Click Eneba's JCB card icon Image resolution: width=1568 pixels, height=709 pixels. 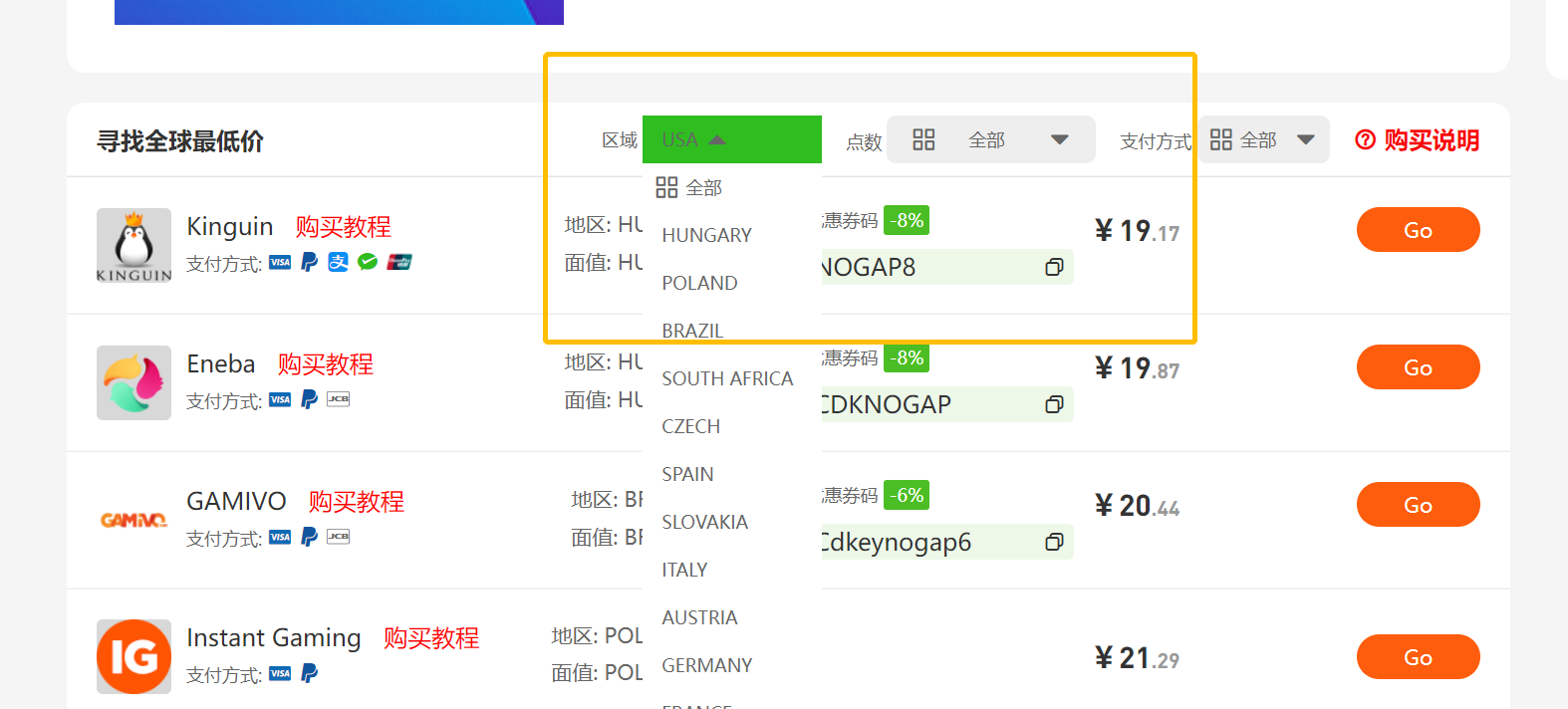point(339,399)
